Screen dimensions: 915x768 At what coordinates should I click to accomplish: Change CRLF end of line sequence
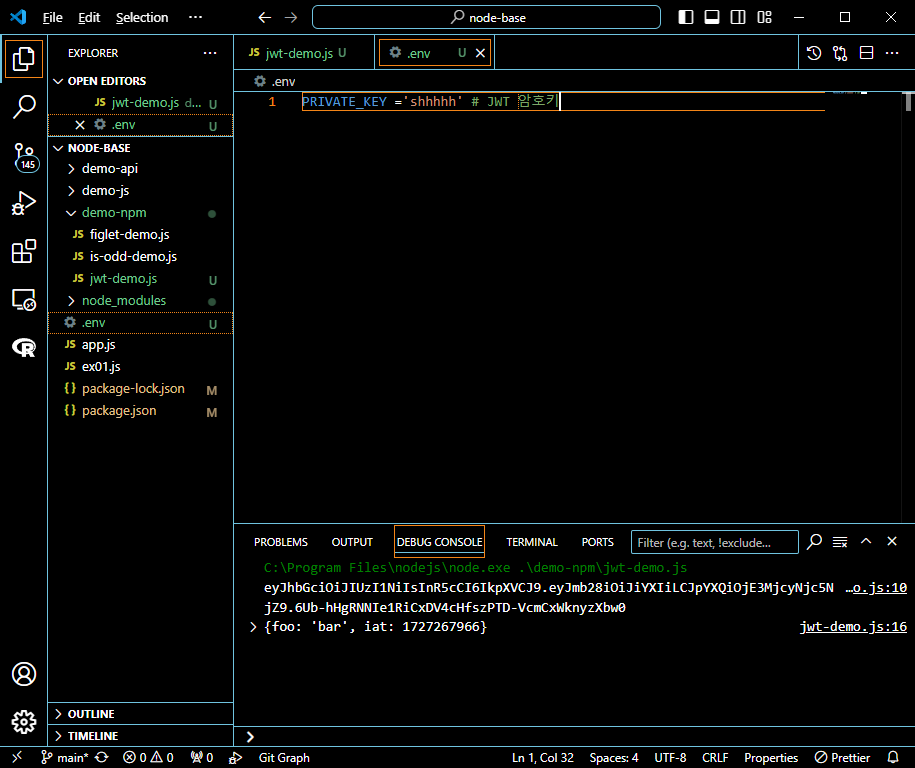pyautogui.click(x=715, y=757)
